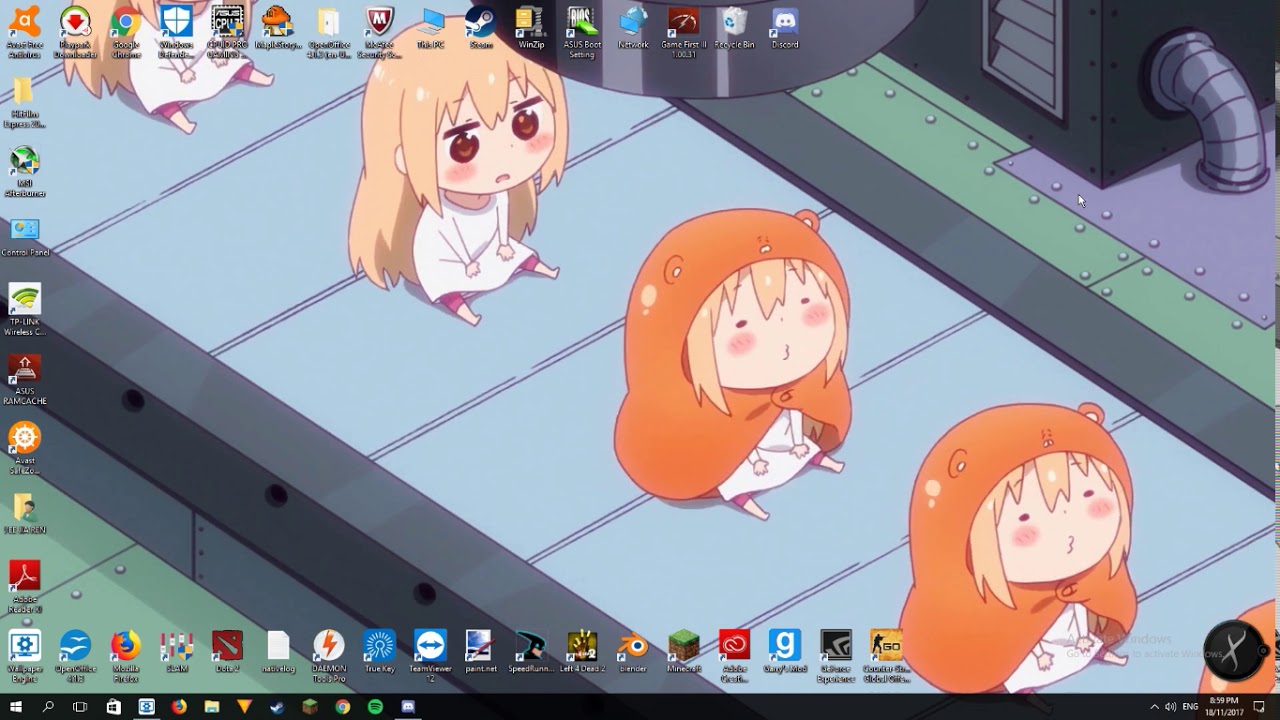
Task: Switch to Discord in the taskbar
Action: coord(408,706)
